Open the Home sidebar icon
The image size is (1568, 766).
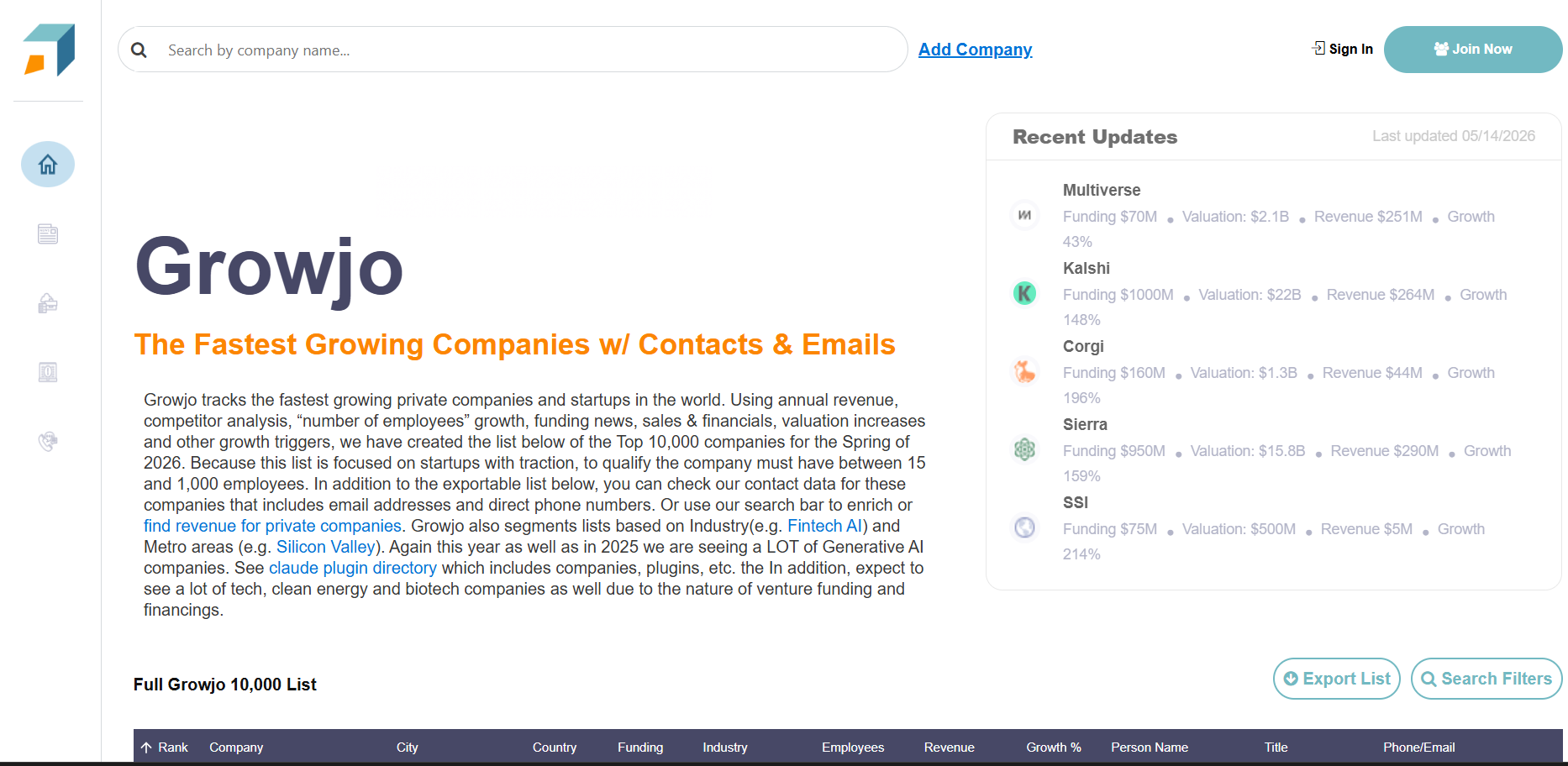[48, 164]
